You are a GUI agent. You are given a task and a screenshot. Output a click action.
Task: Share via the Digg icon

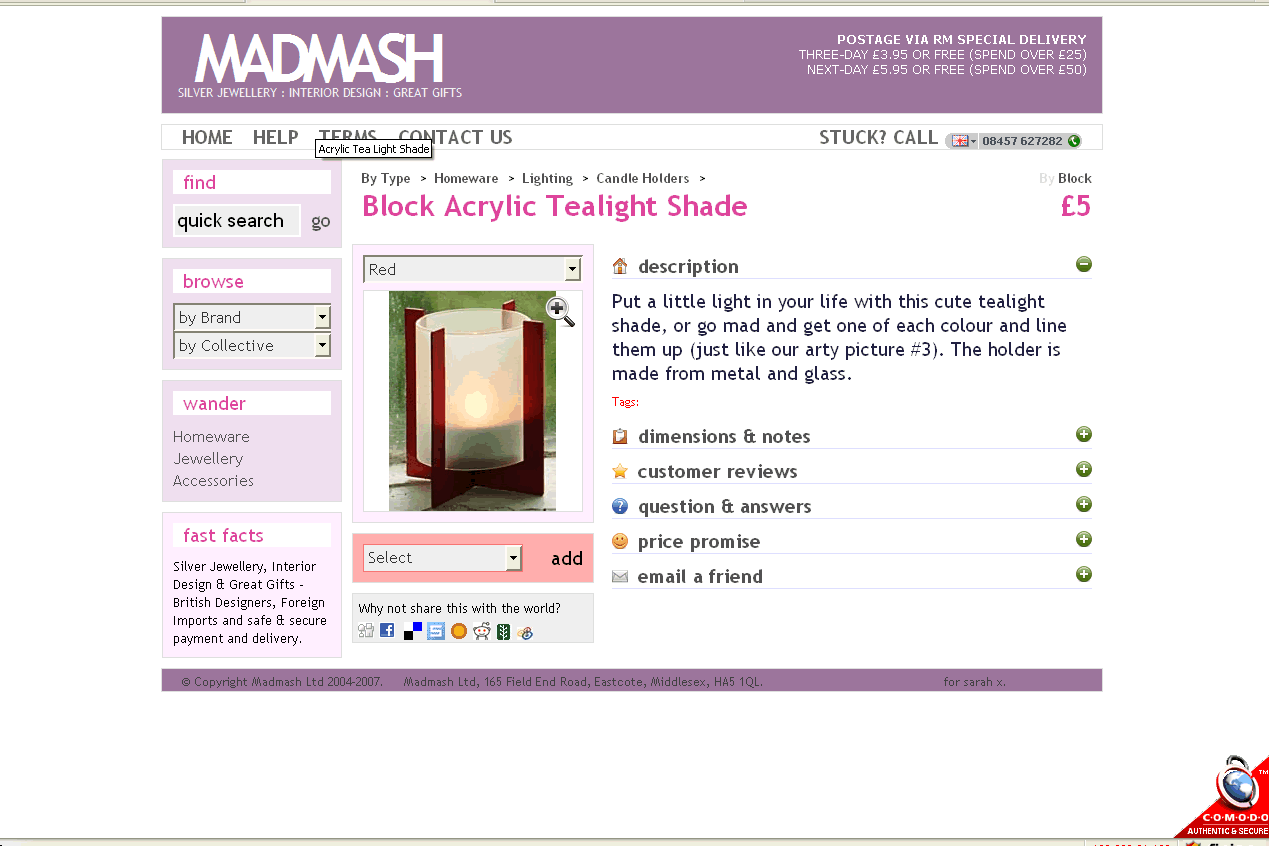tap(366, 631)
